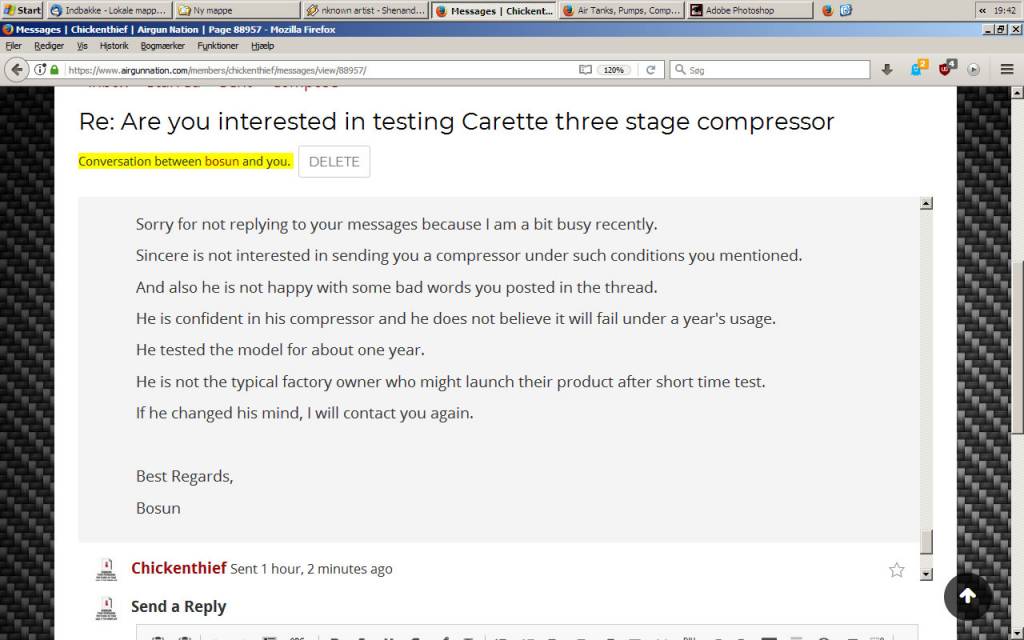Image resolution: width=1024 pixels, height=640 pixels.
Task: Switch to the Air Tanks, Pumps tab
Action: point(621,10)
